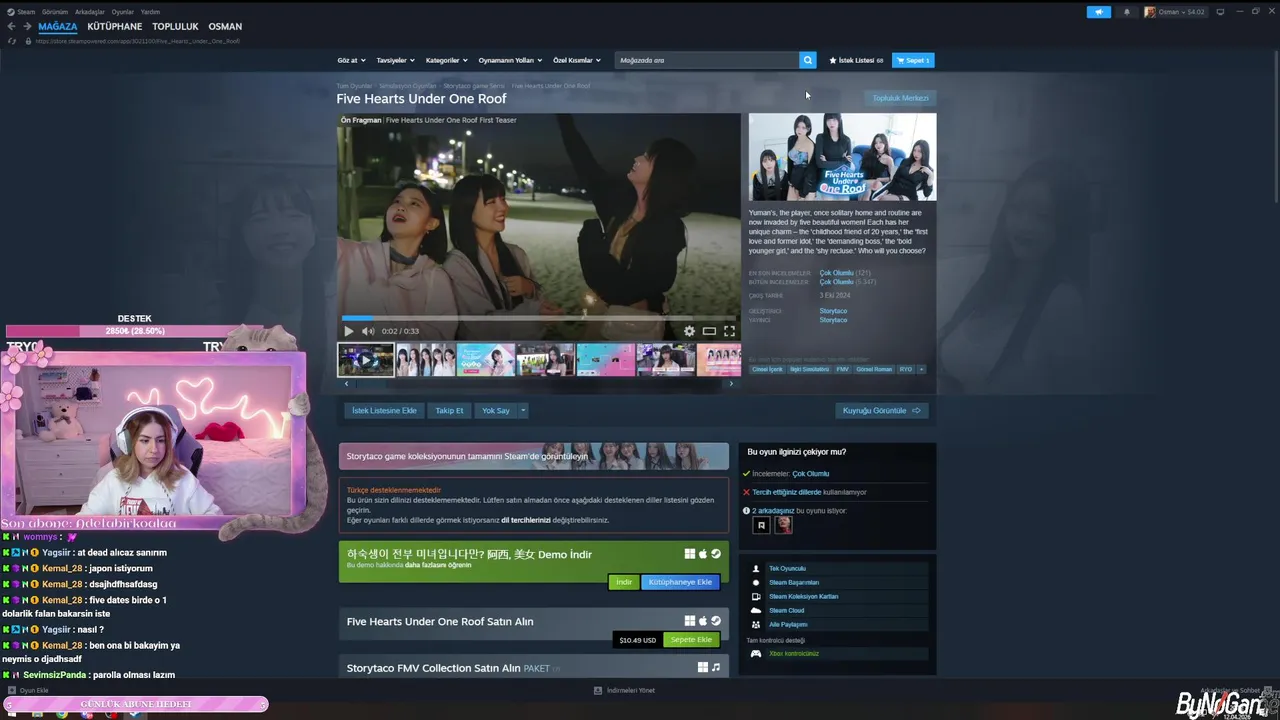
Task: Expand the Oynamanın Yolları dropdown
Action: point(510,60)
